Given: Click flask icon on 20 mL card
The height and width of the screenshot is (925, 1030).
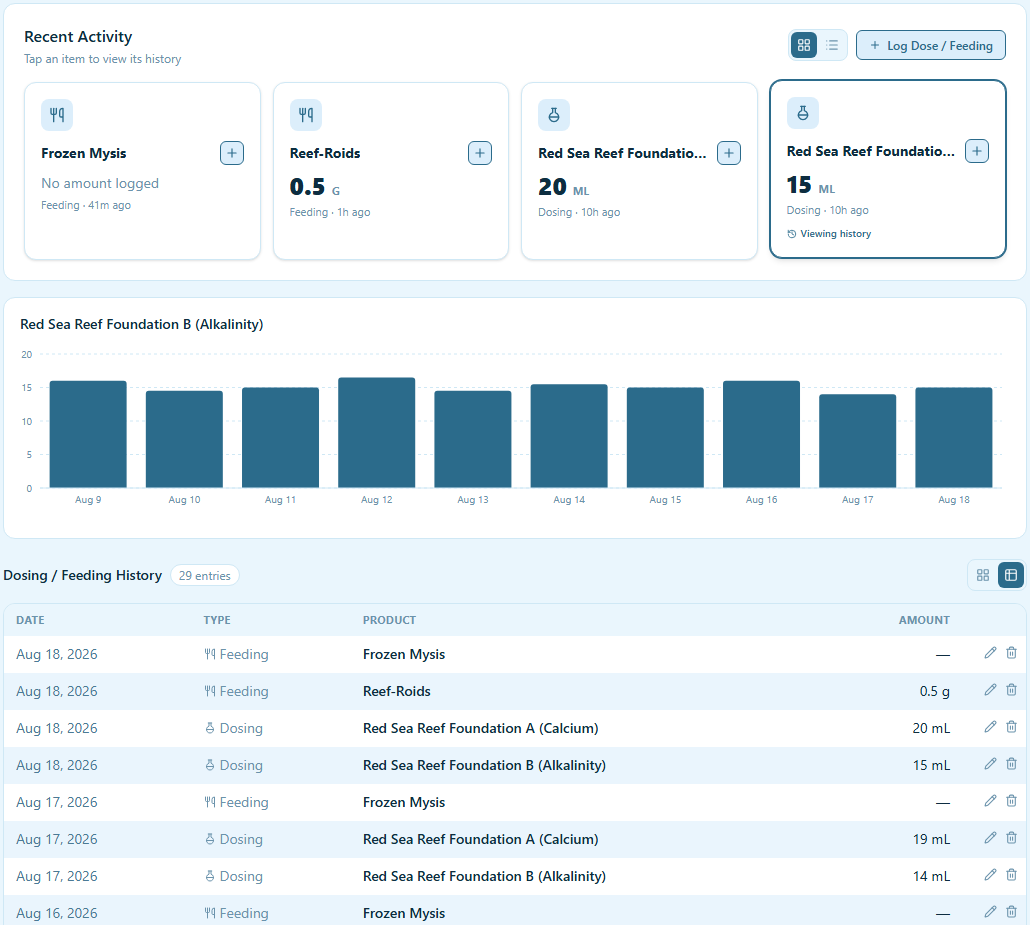Looking at the screenshot, I should (554, 115).
